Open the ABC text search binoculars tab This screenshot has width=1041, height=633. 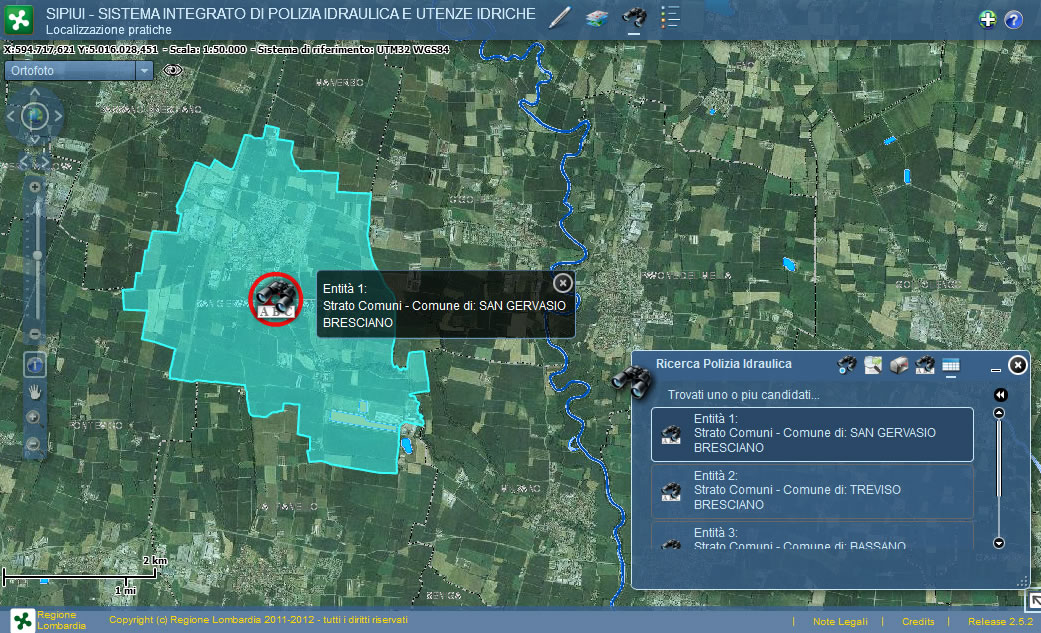[925, 365]
